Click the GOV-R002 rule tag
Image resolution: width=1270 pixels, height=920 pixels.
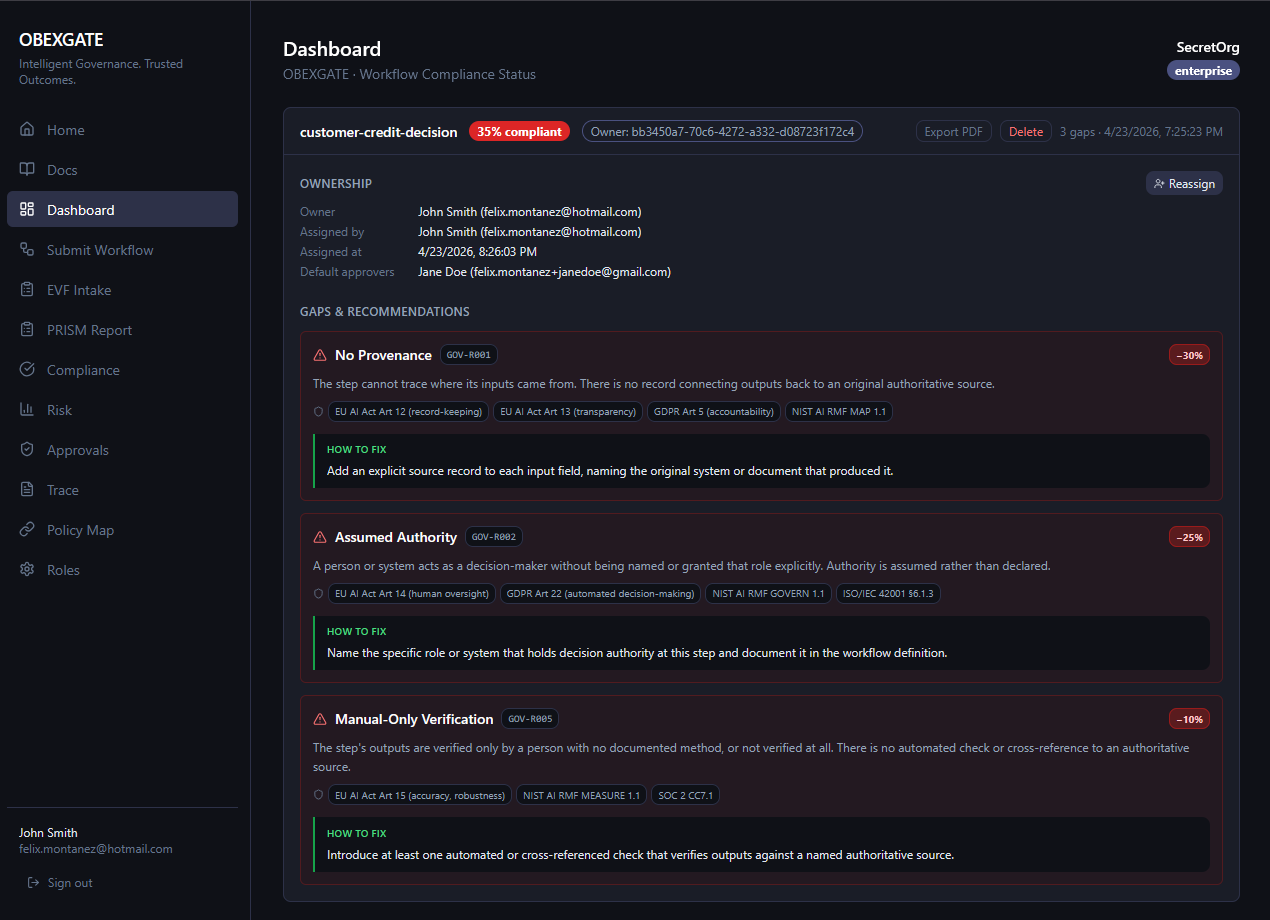[494, 537]
